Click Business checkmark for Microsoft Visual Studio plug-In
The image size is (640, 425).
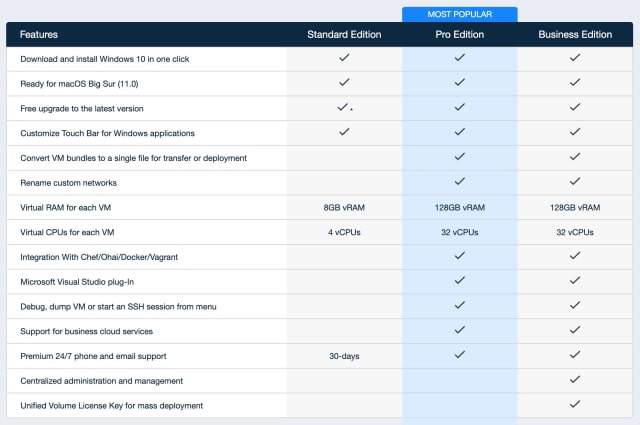coord(575,281)
